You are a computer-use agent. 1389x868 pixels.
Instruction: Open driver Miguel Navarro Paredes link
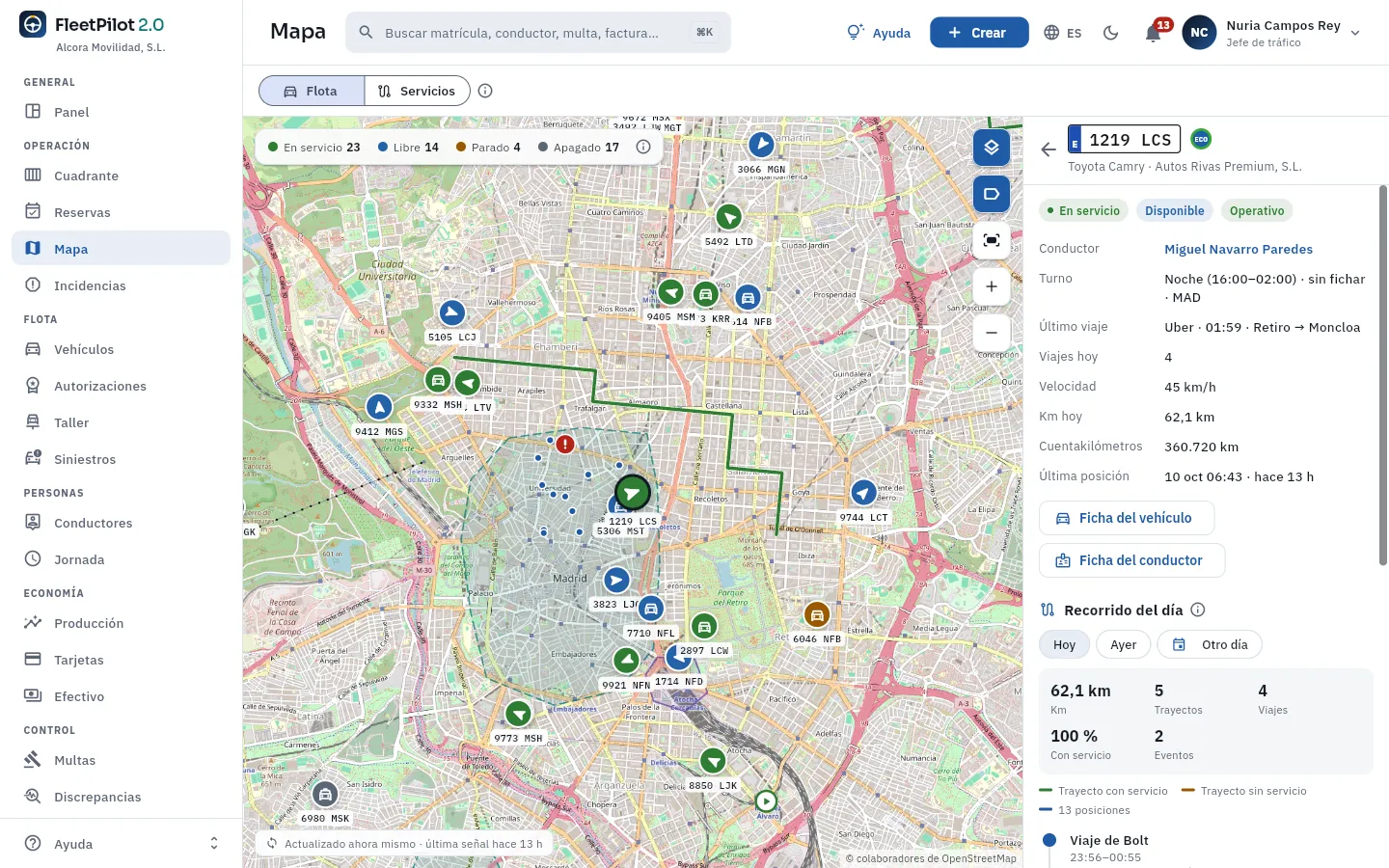1239,249
